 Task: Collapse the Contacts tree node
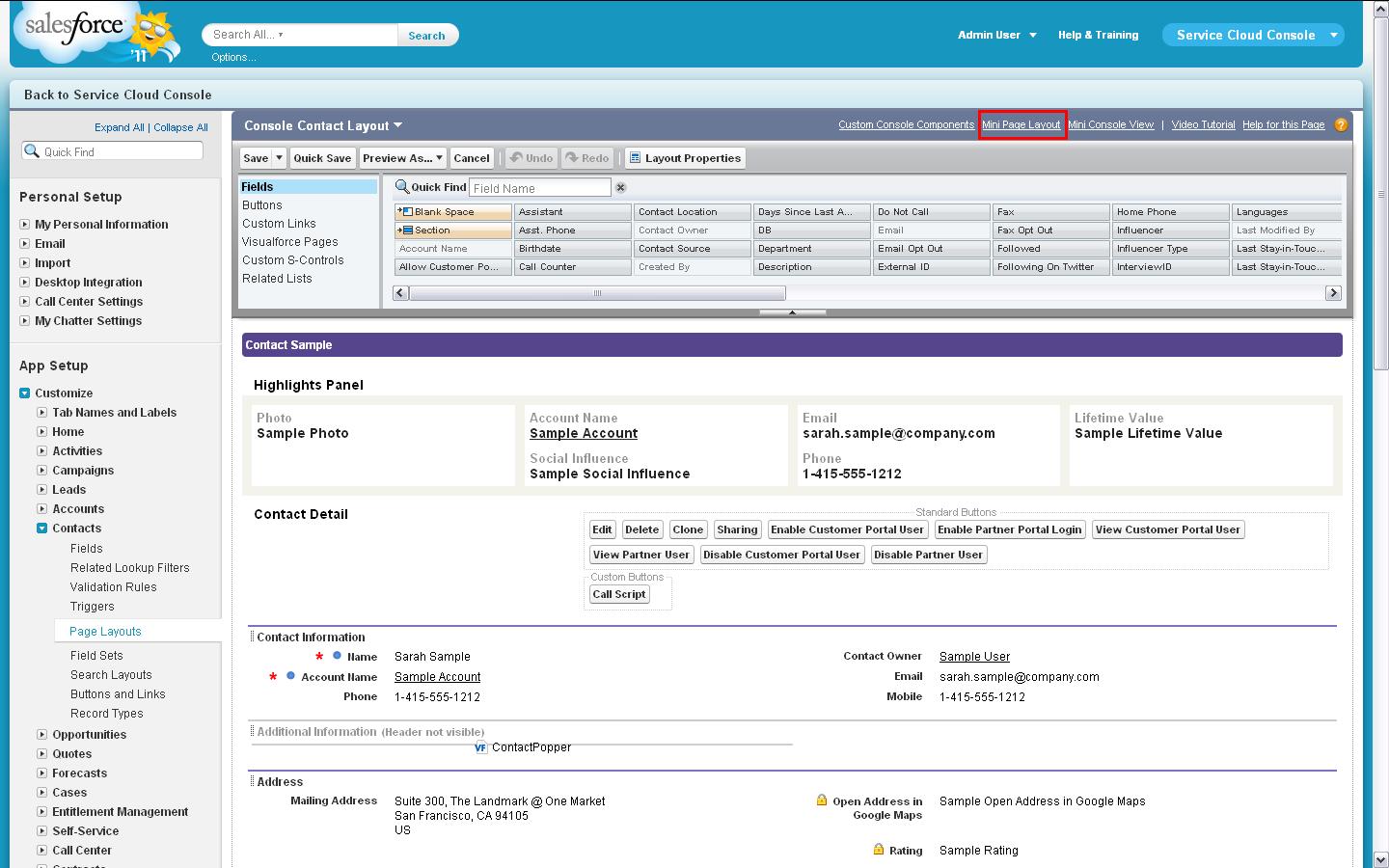point(42,529)
